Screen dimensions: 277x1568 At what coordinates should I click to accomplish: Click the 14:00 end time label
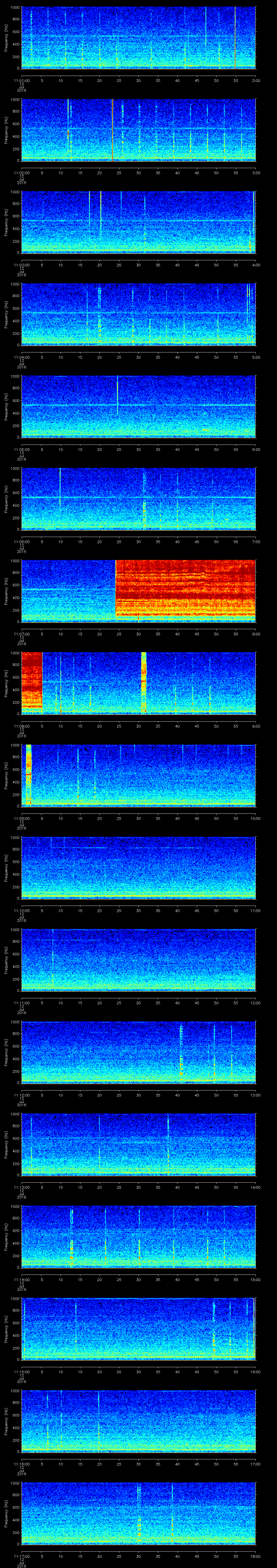(x=255, y=1187)
